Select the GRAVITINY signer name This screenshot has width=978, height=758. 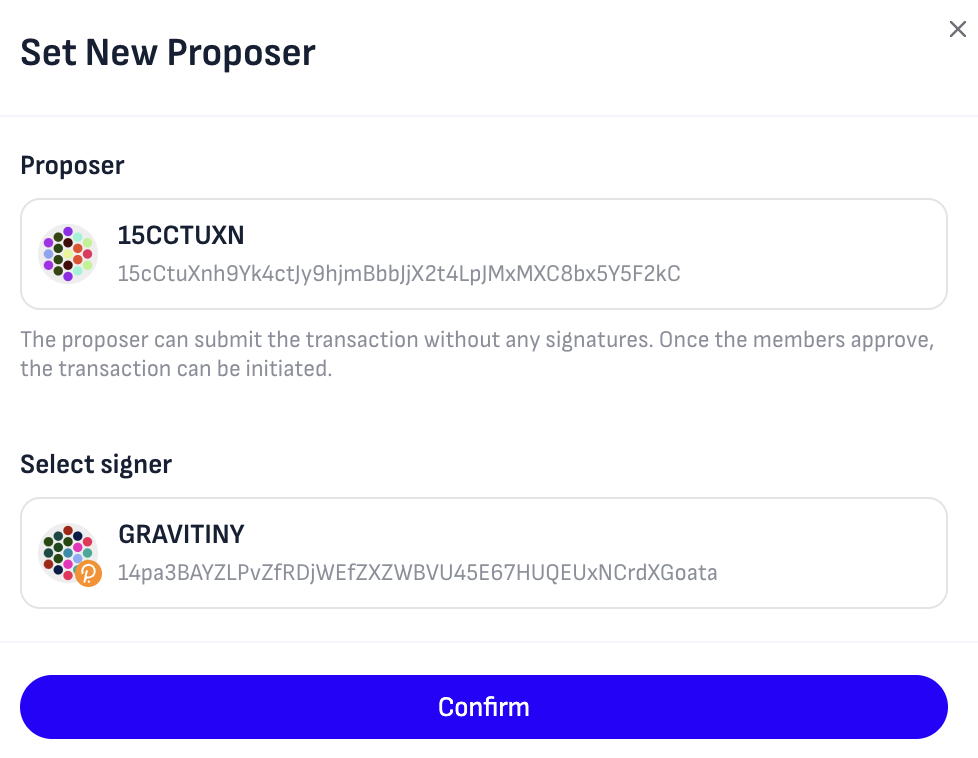181,535
